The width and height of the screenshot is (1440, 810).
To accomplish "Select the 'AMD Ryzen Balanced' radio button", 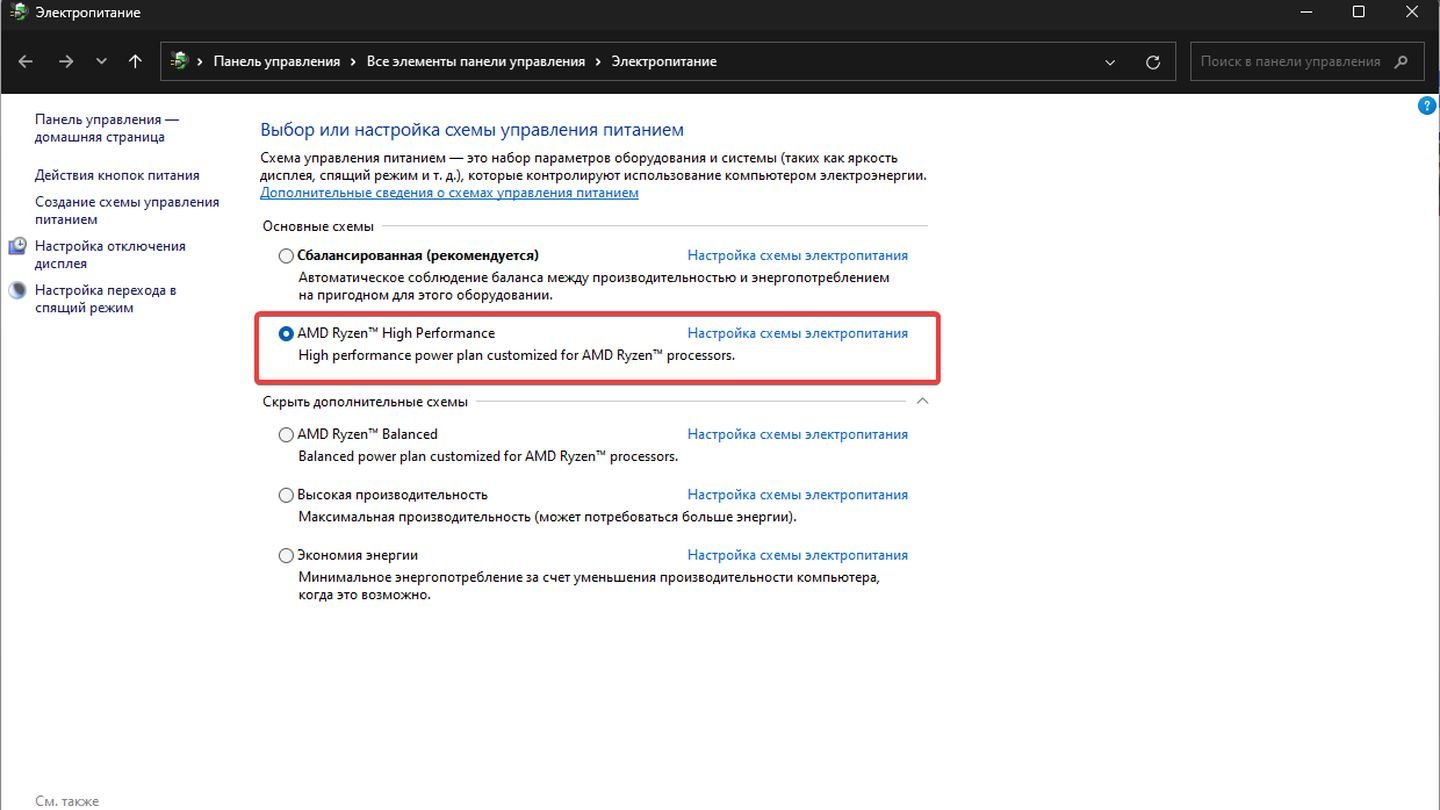I will 286,435.
